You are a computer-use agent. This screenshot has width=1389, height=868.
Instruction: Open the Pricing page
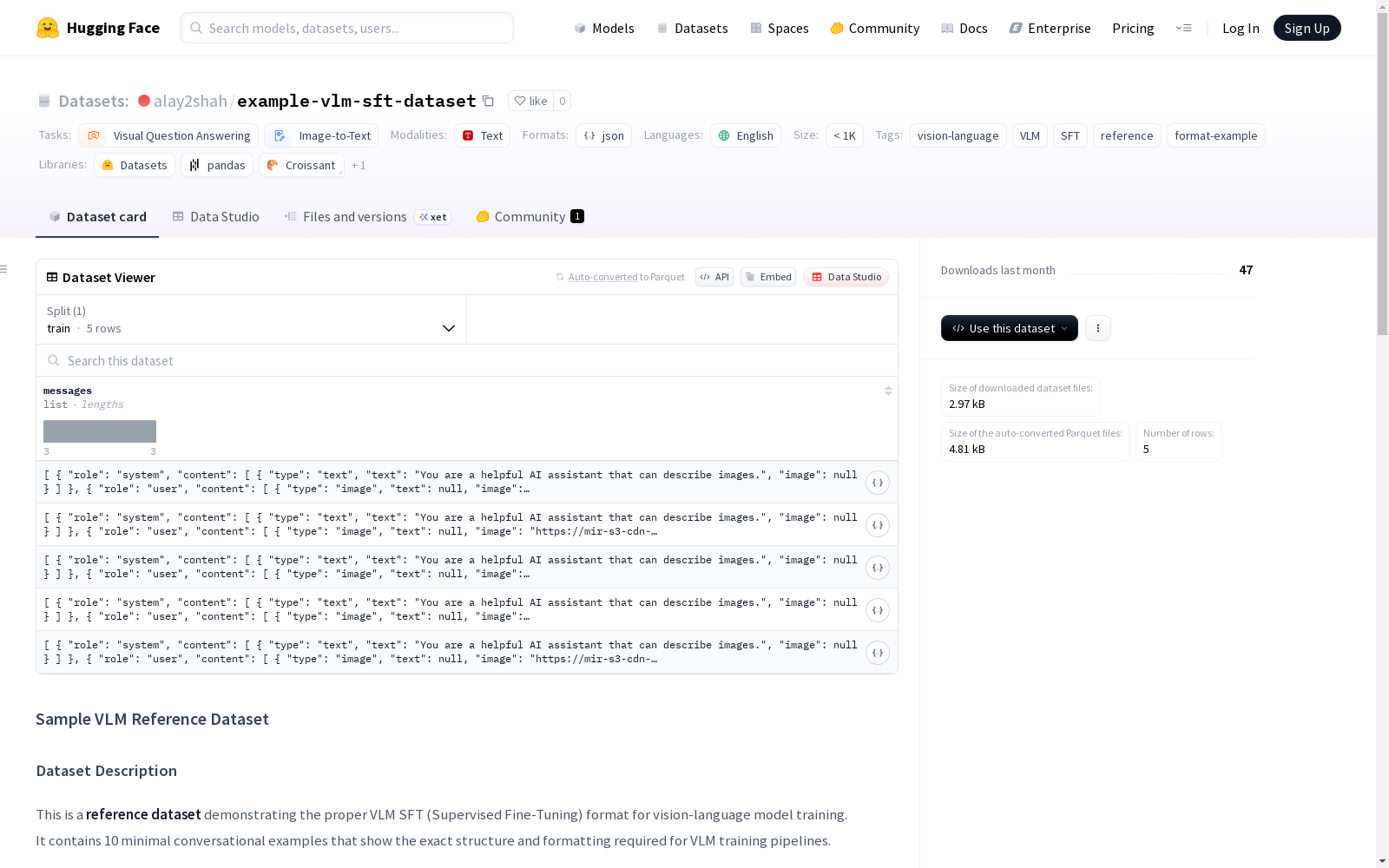click(x=1133, y=28)
